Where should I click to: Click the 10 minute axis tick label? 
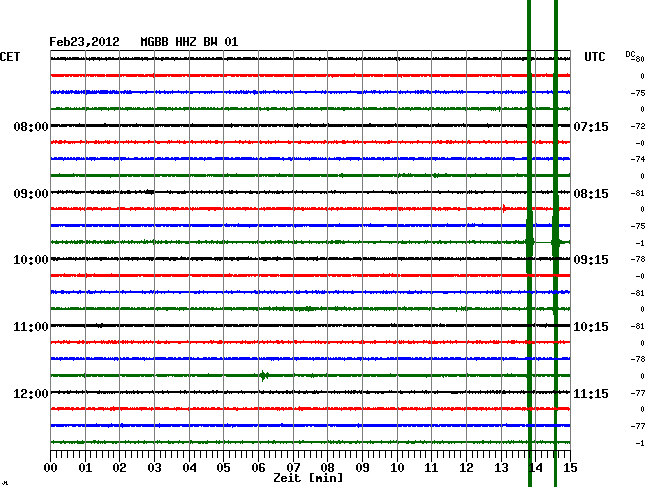(397, 468)
